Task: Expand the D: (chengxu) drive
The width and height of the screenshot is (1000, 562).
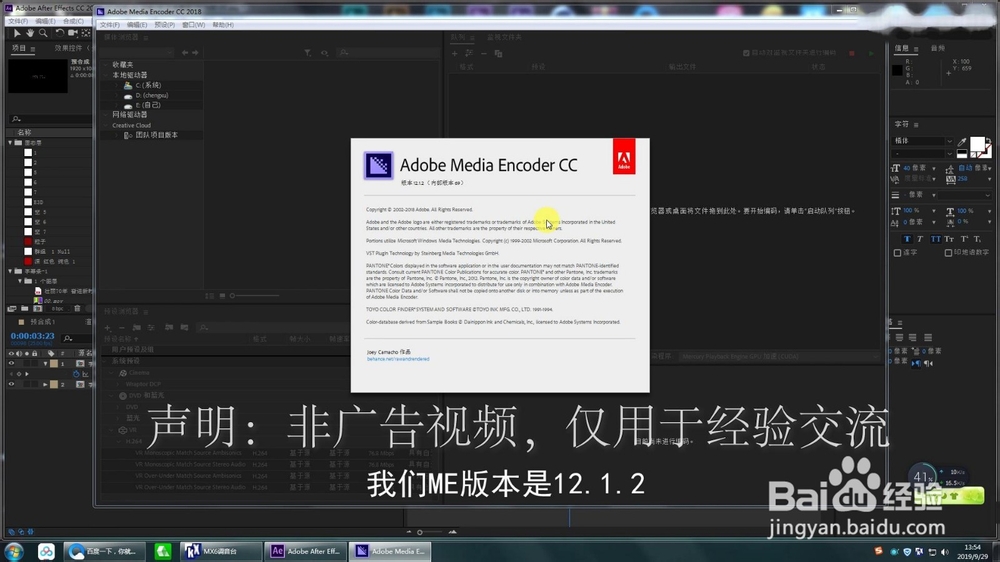Action: pyautogui.click(x=116, y=95)
